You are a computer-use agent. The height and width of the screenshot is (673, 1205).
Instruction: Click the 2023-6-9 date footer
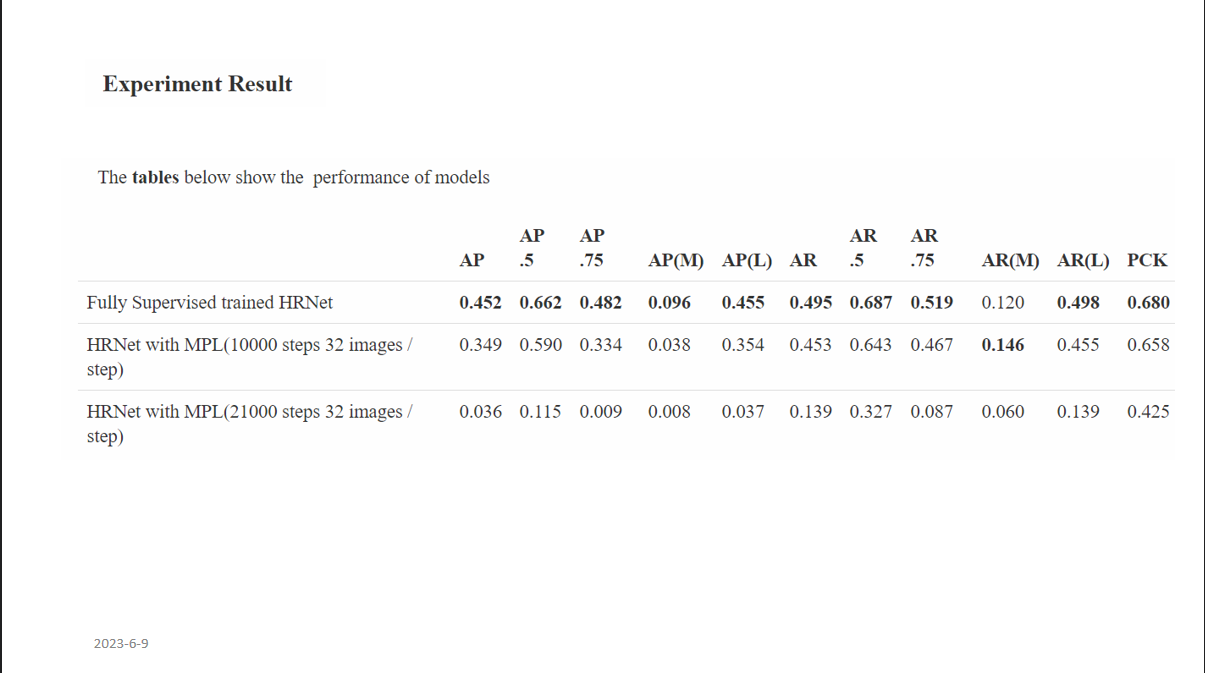(121, 643)
